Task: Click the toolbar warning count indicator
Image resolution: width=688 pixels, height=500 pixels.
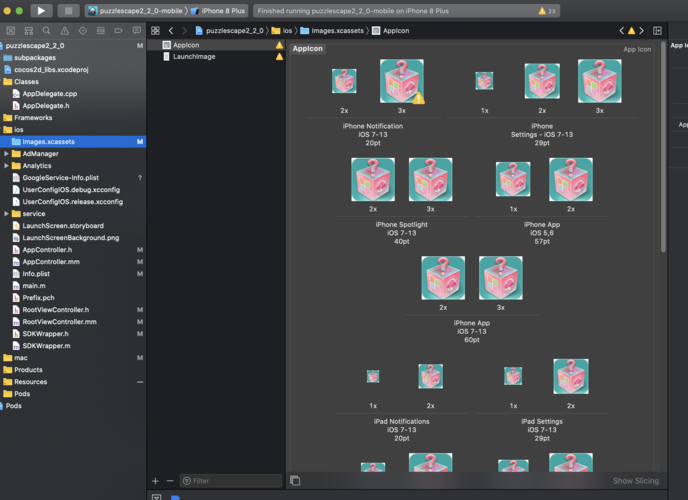Action: pos(547,11)
